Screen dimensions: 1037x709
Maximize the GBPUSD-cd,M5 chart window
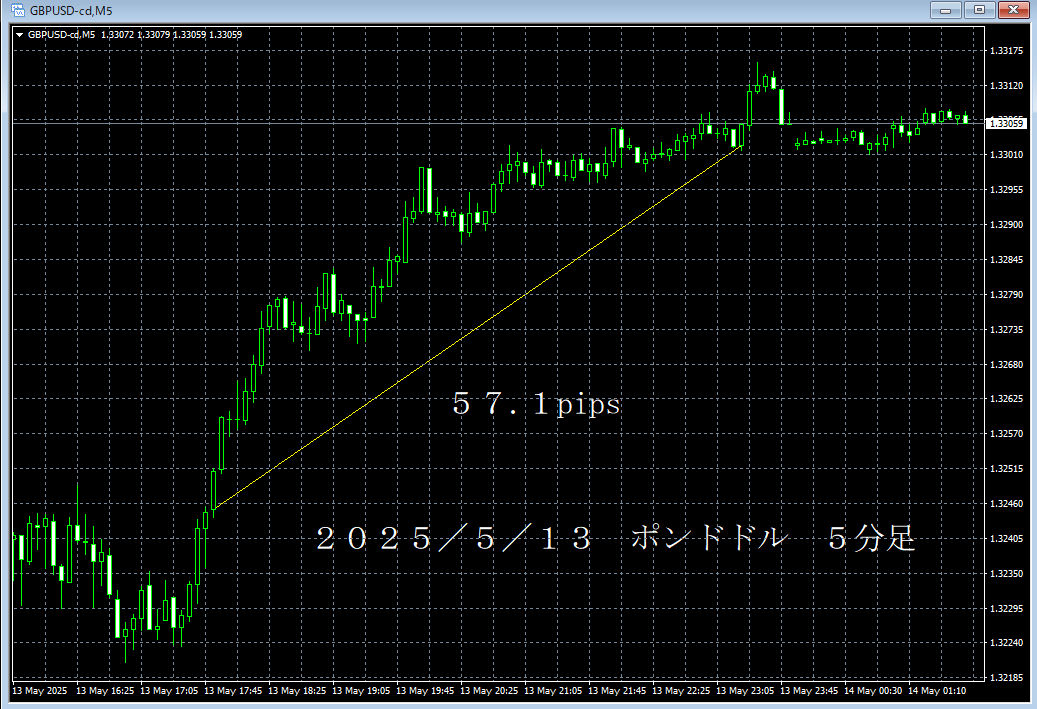tap(979, 10)
